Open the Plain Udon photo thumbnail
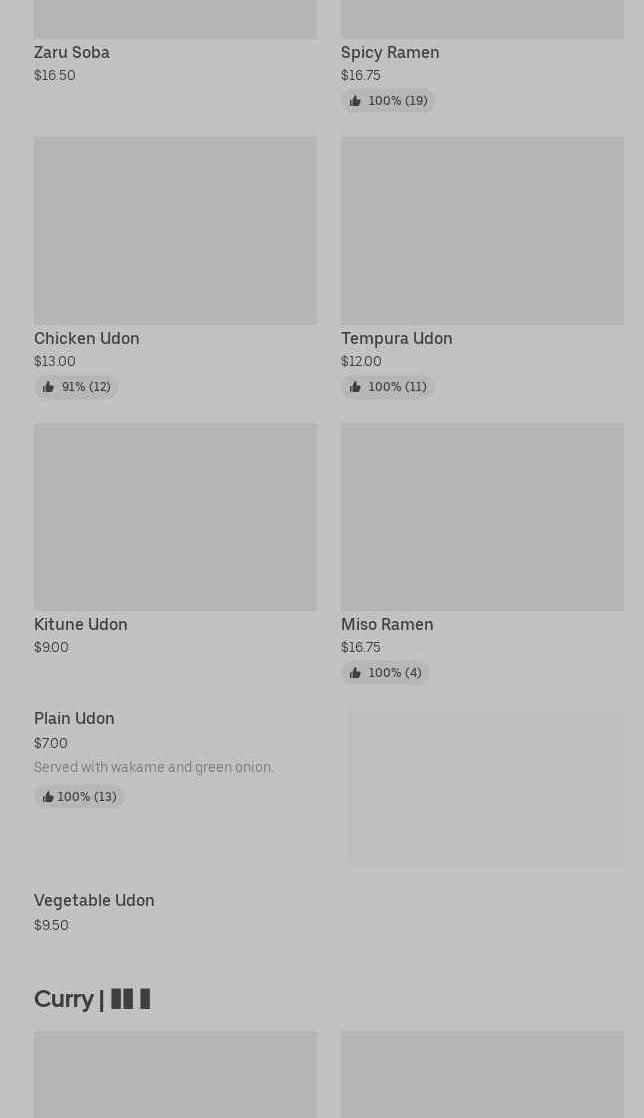 486,787
